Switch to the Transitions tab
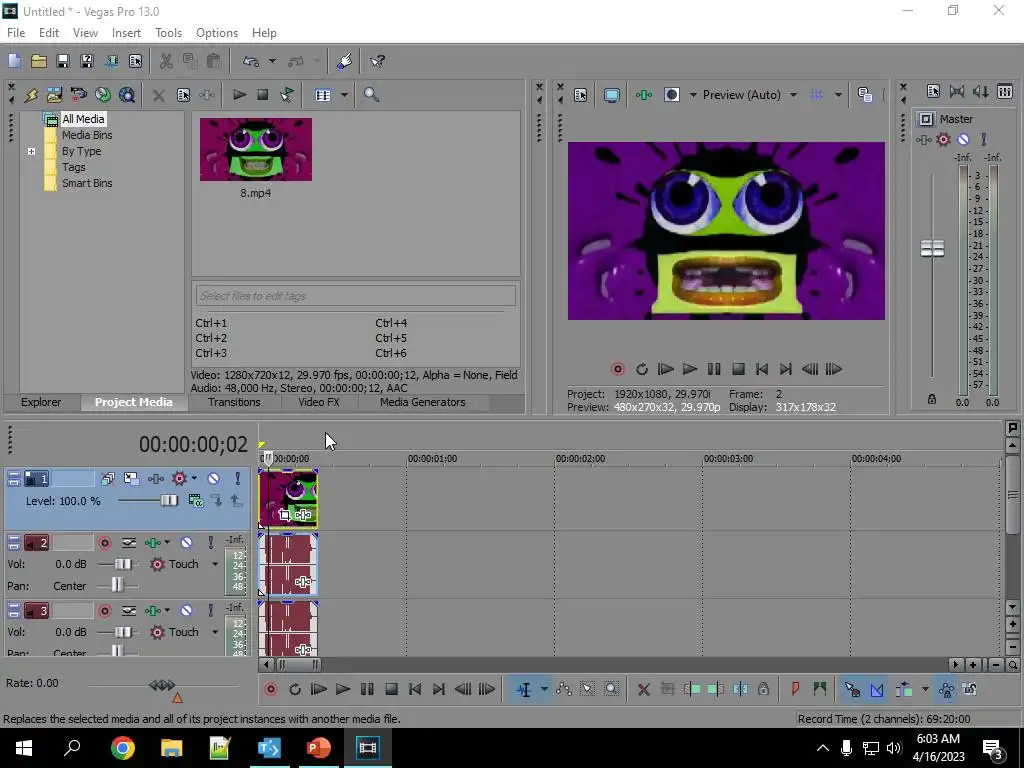 pos(234,402)
